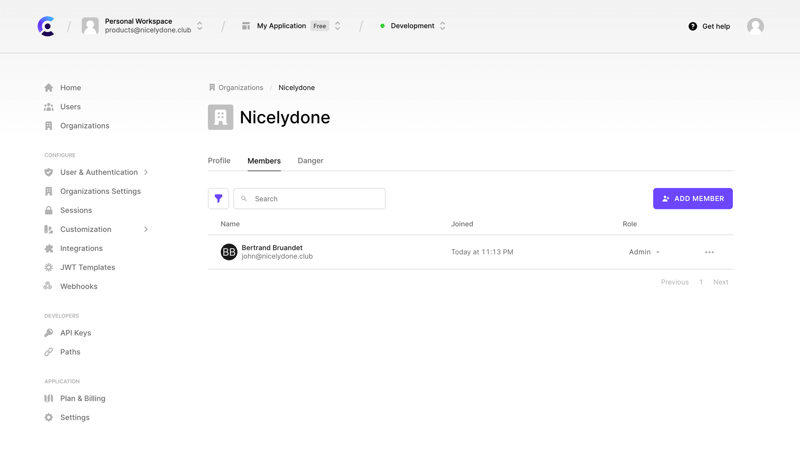This screenshot has width=800, height=459.
Task: Click the Organizations building icon in the sidebar
Action: pyautogui.click(x=48, y=125)
